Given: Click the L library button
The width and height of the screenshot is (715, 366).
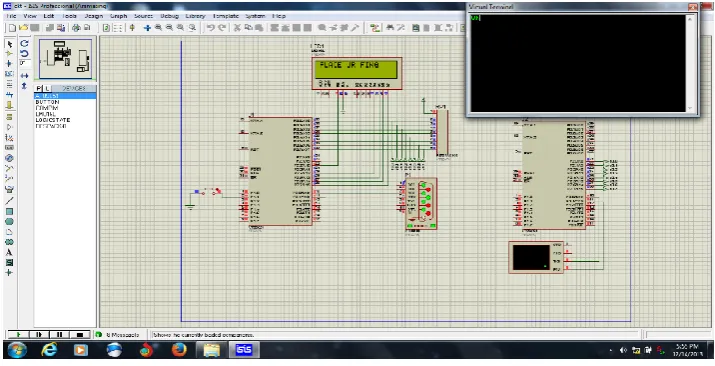Looking at the screenshot, I should [47, 88].
